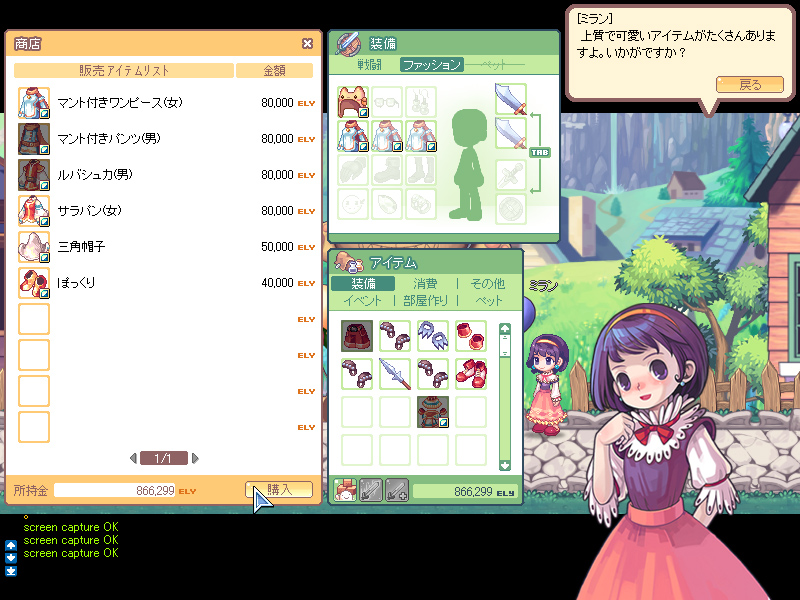Pick the 三角帽子 hat icon in shop
Image resolution: width=800 pixels, height=600 pixels.
pos(34,247)
